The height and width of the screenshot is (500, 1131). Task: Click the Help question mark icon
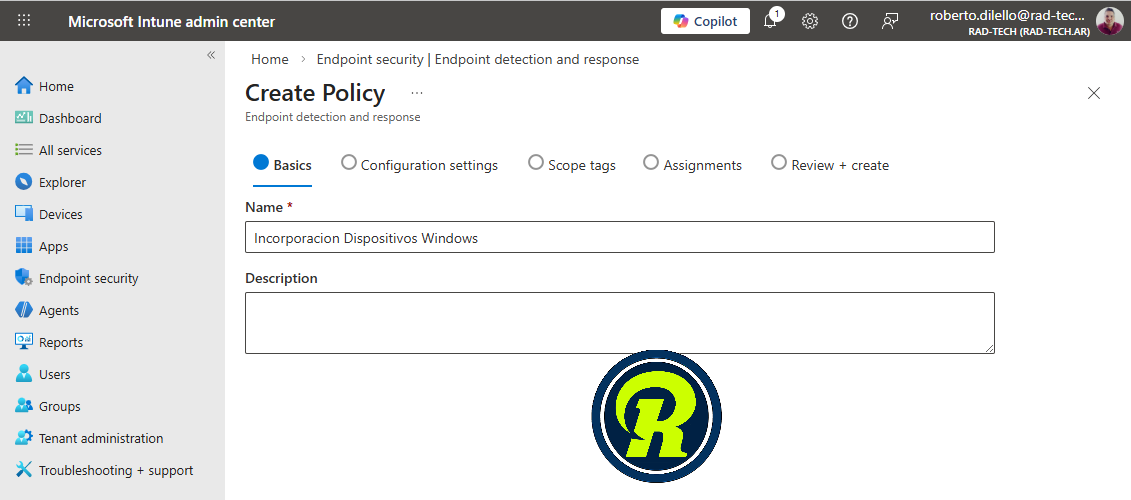[x=850, y=21]
